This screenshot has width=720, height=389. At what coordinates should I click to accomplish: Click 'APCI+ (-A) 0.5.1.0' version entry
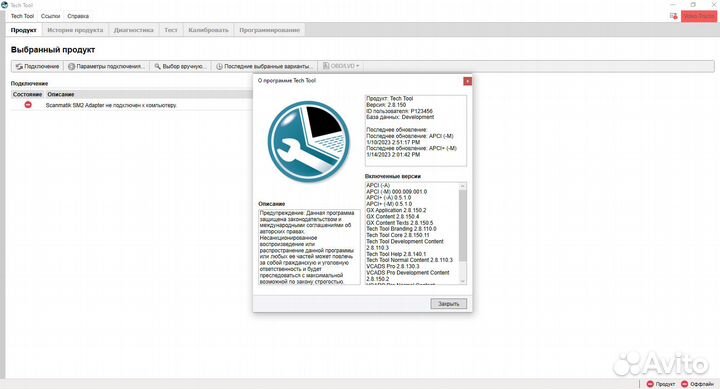[388, 197]
